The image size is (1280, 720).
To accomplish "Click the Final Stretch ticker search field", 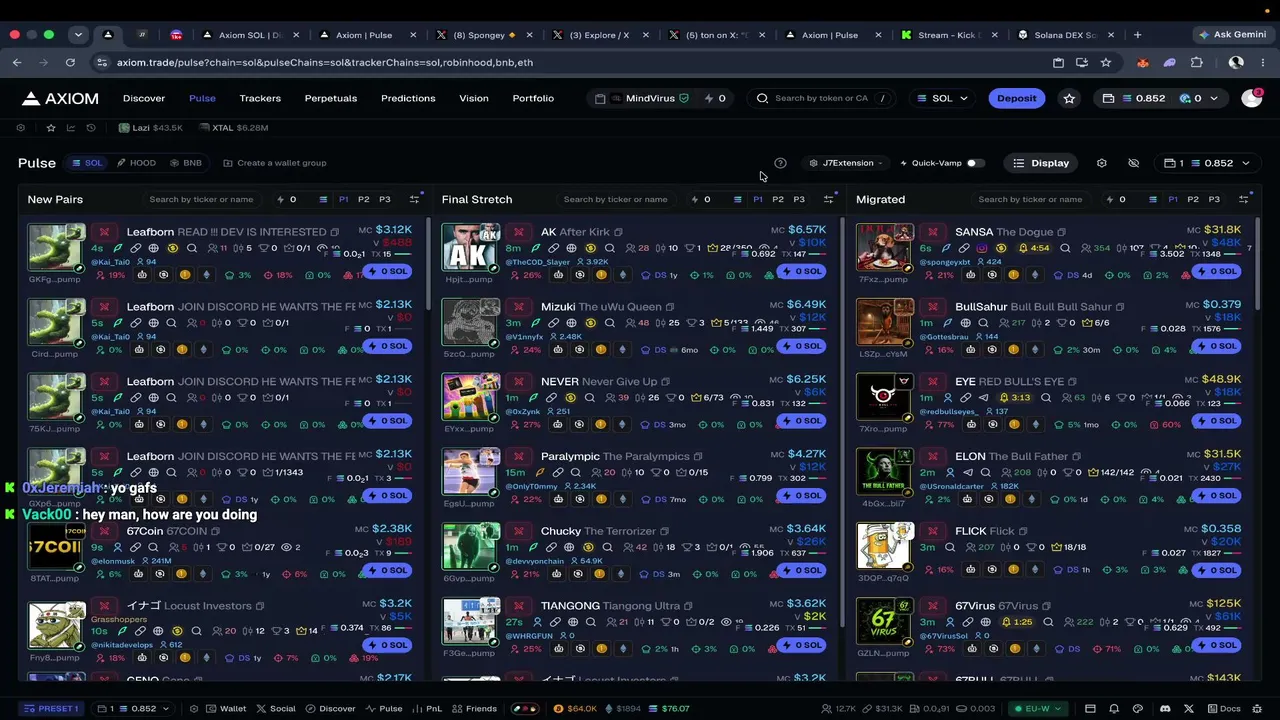I will pyautogui.click(x=615, y=199).
